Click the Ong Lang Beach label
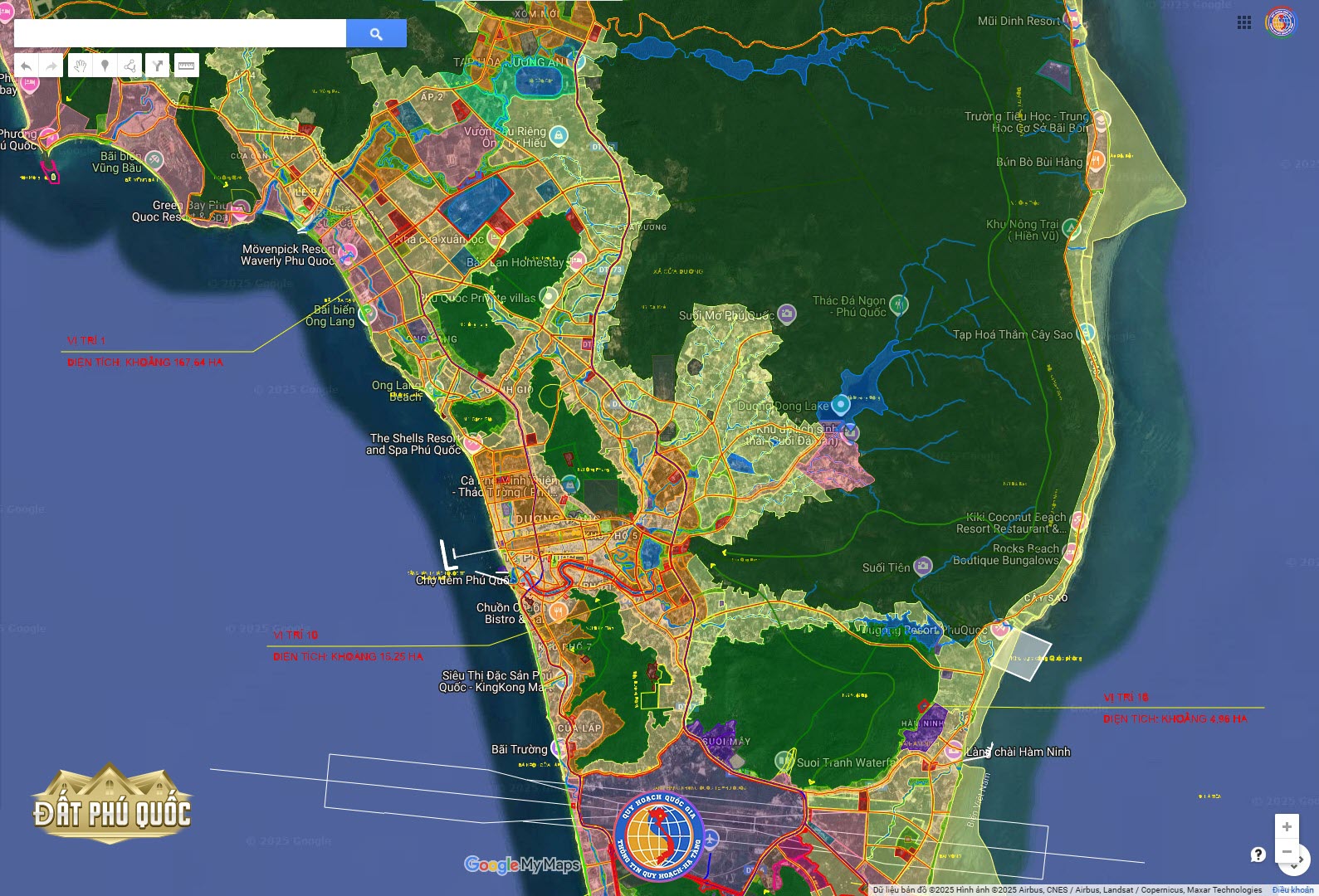1319x896 pixels. click(397, 391)
